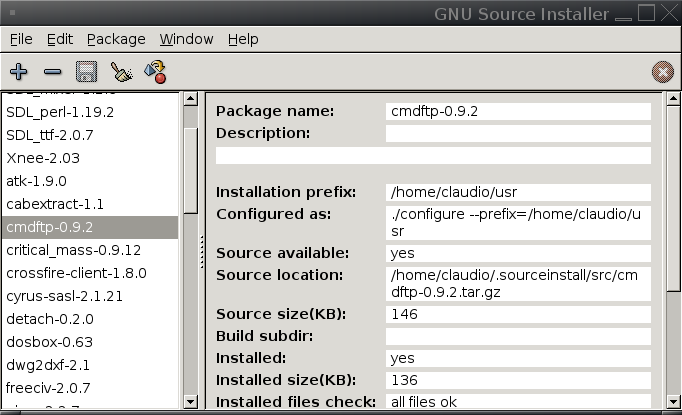The width and height of the screenshot is (682, 415).
Task: Open the Package menu
Action: pos(116,39)
